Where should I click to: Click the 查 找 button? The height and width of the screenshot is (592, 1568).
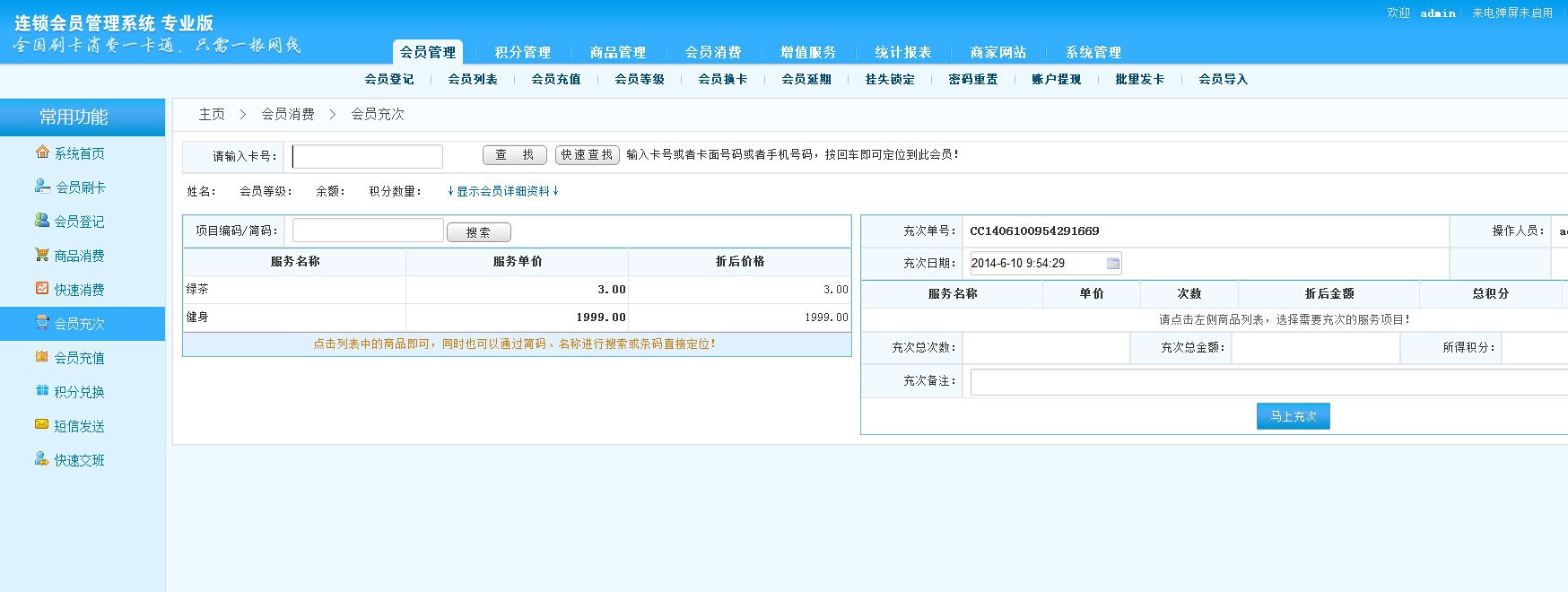[515, 155]
